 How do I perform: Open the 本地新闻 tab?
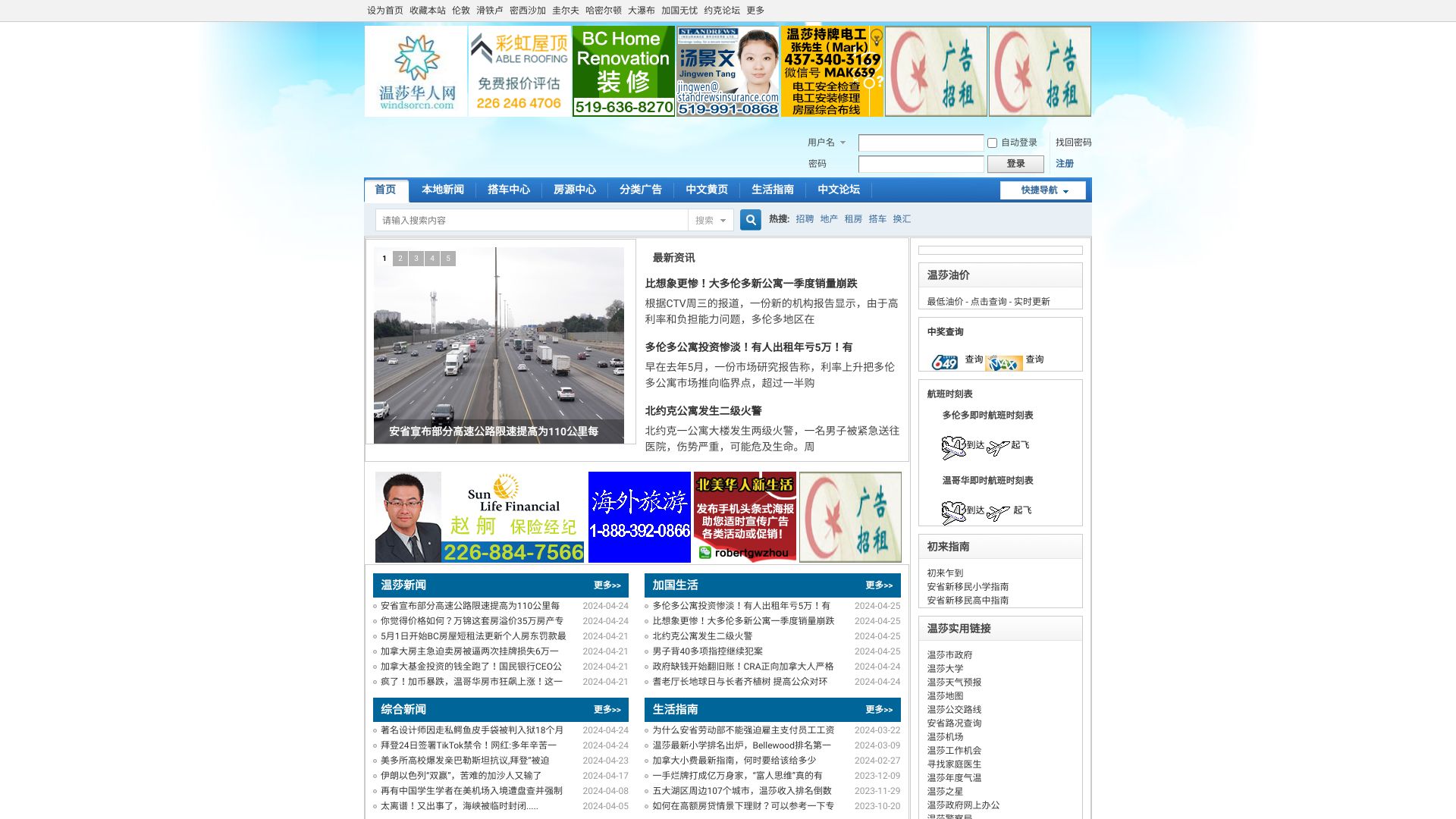pos(443,190)
